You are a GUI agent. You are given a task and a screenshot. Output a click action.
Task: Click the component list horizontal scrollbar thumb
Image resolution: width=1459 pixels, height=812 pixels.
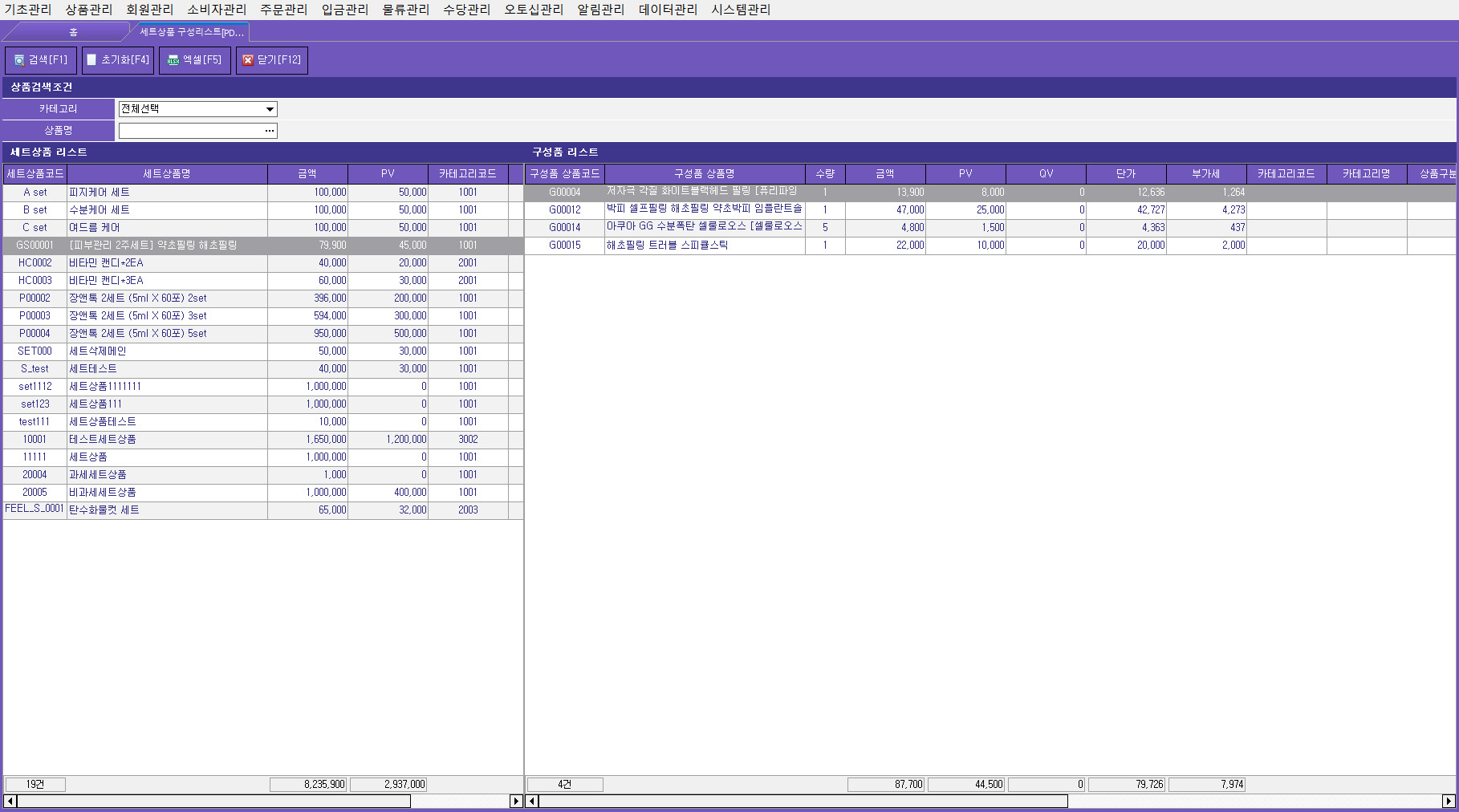(803, 801)
